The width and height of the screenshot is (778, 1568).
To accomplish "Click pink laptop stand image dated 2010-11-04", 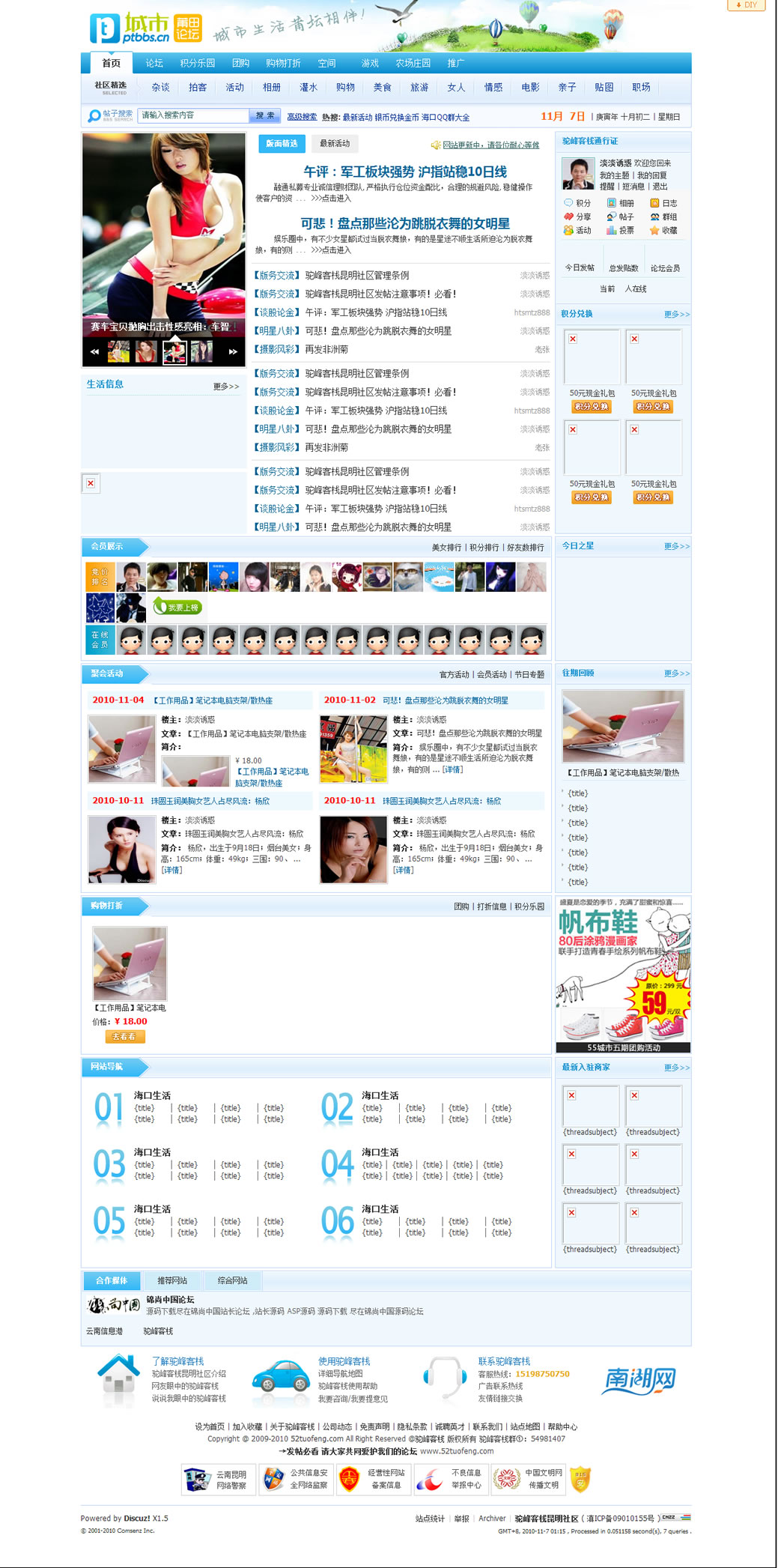I will [121, 749].
